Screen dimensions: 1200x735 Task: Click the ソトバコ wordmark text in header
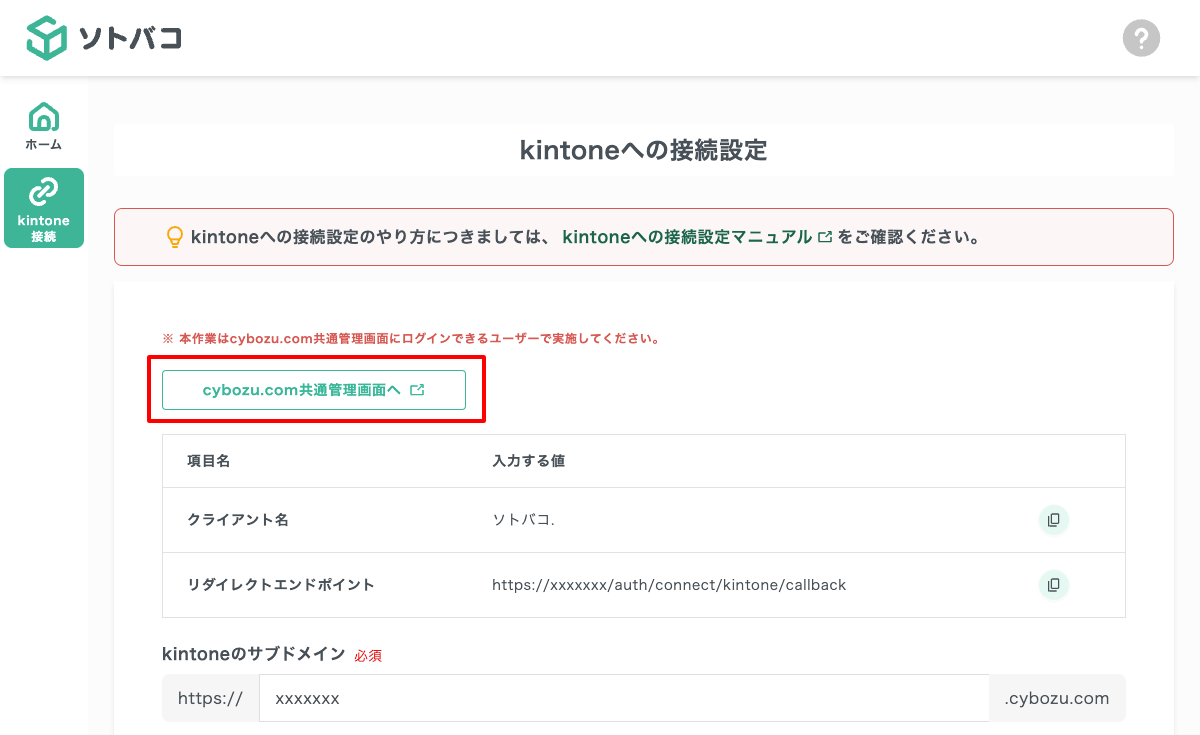pos(130,39)
